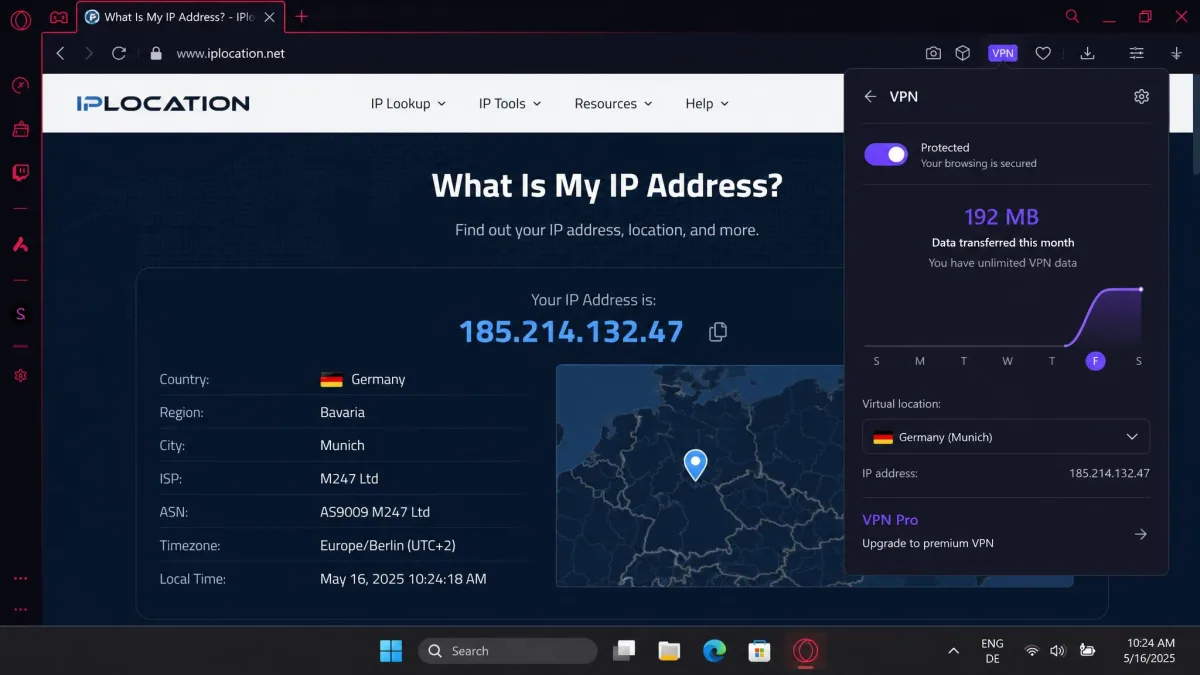This screenshot has height=675, width=1200.
Task: Open GX Cleaner icon in sidebar
Action: 20,129
